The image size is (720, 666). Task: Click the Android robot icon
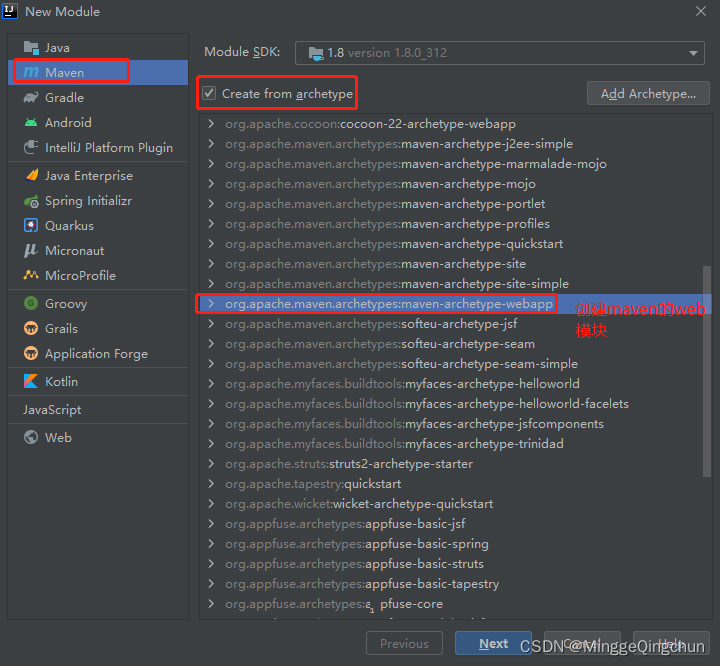[31, 122]
